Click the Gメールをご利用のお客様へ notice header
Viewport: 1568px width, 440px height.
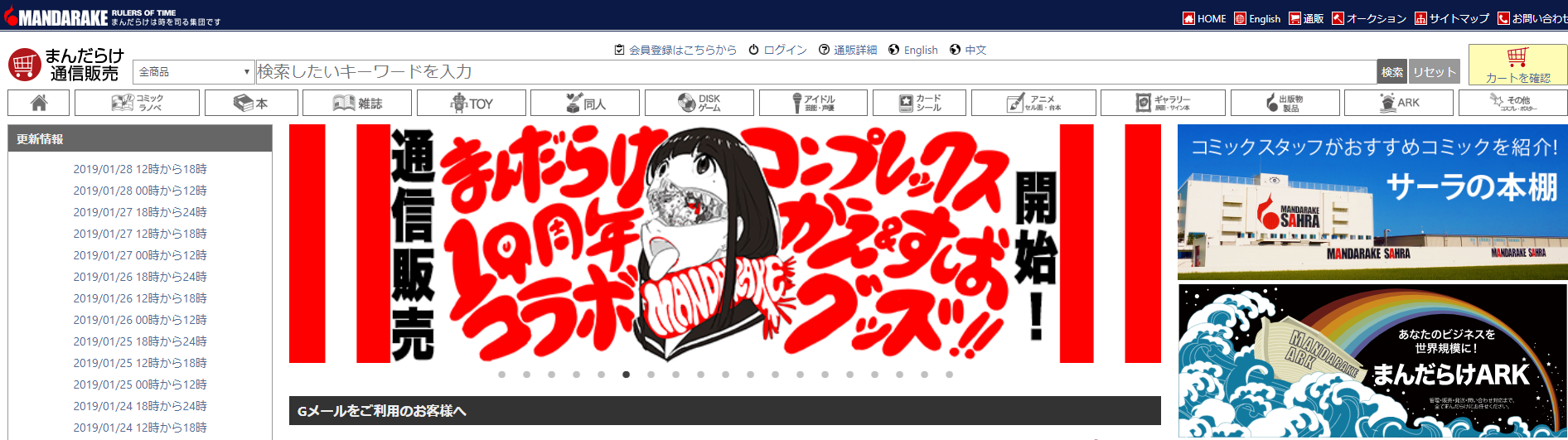(724, 410)
